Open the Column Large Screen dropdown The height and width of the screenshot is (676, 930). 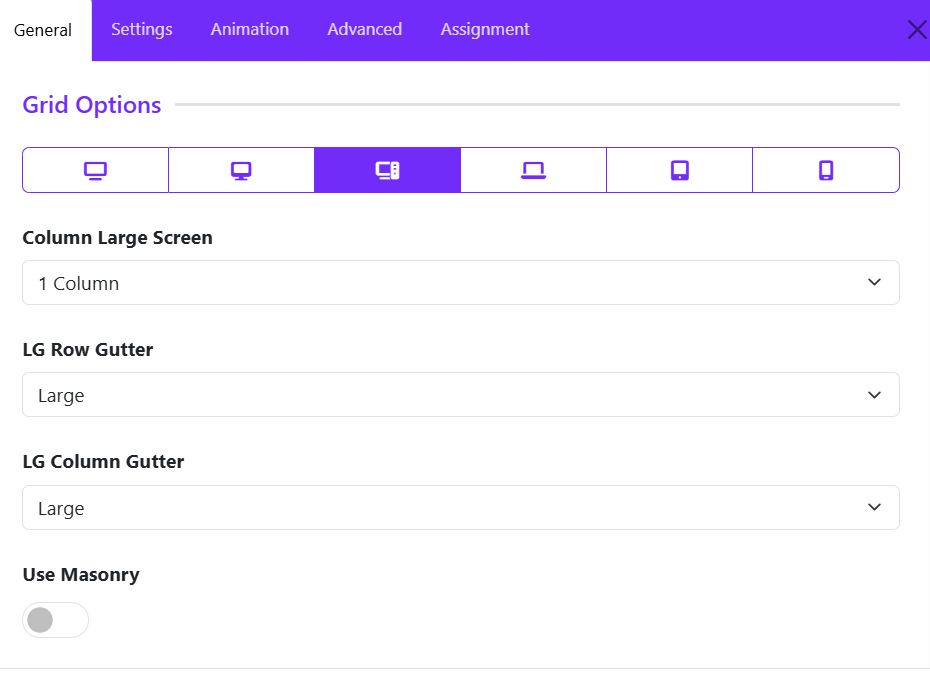[461, 283]
